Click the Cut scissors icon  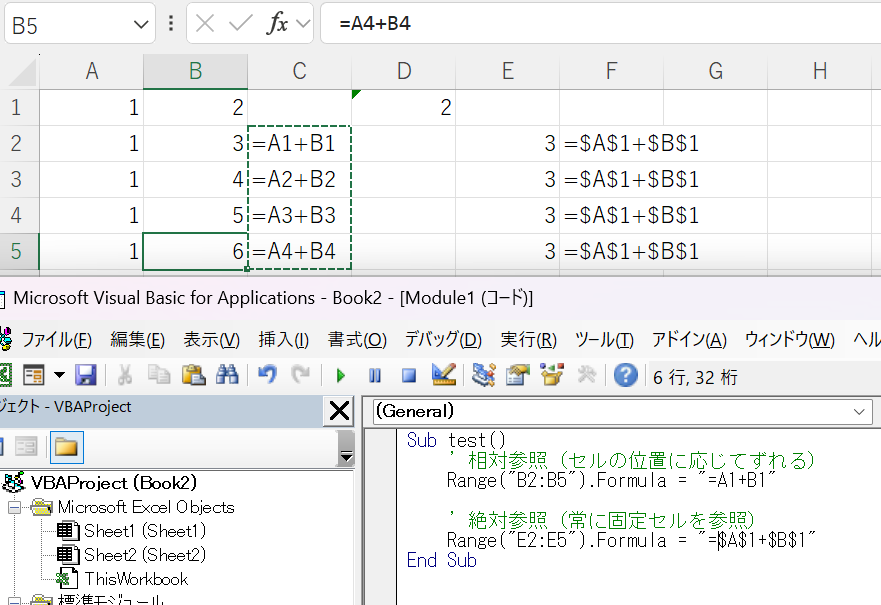(125, 375)
